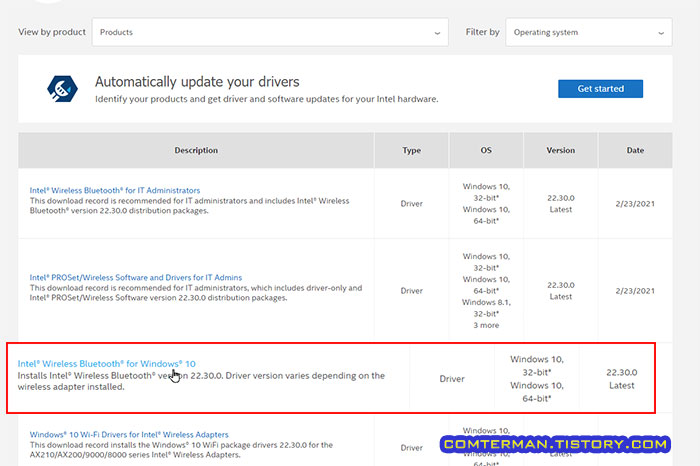
Task: Click 2/23/2021 date in PROSet/Wireless row
Action: (635, 291)
